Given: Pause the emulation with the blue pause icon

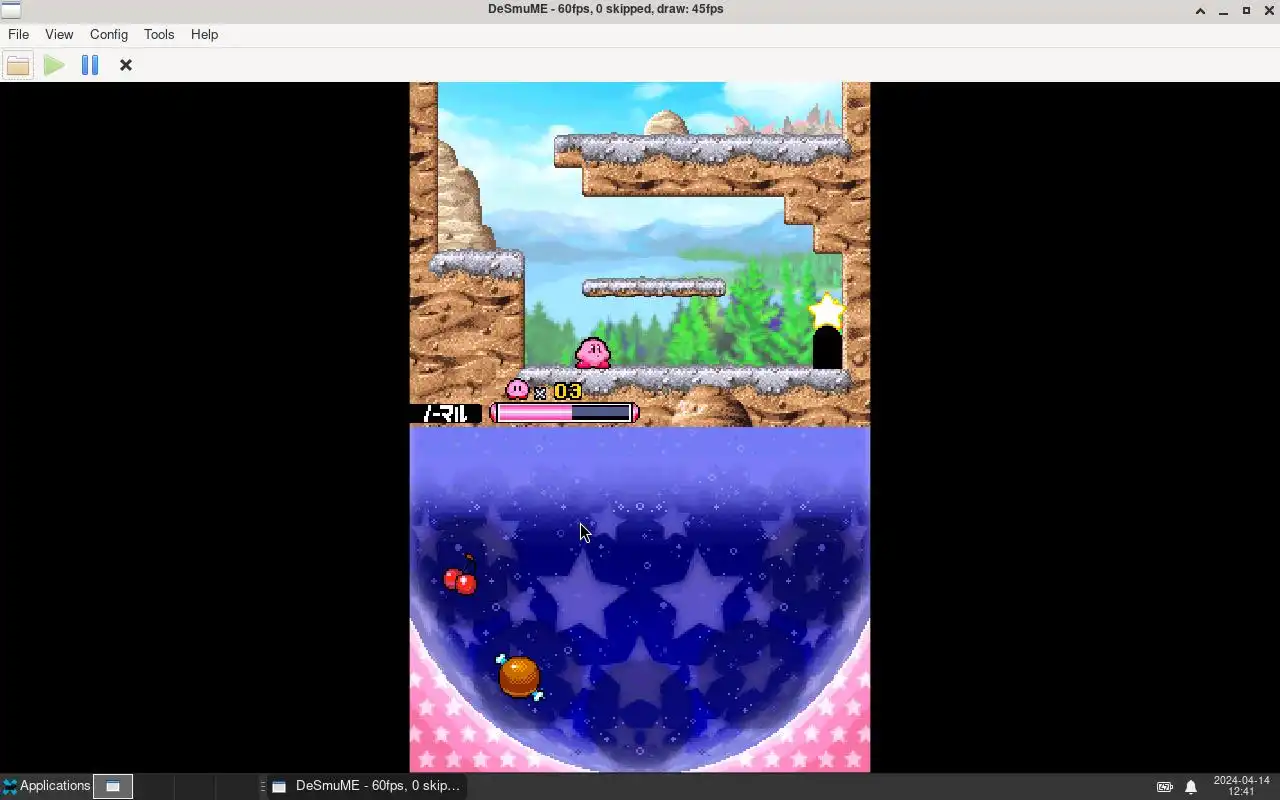Looking at the screenshot, I should [x=90, y=65].
